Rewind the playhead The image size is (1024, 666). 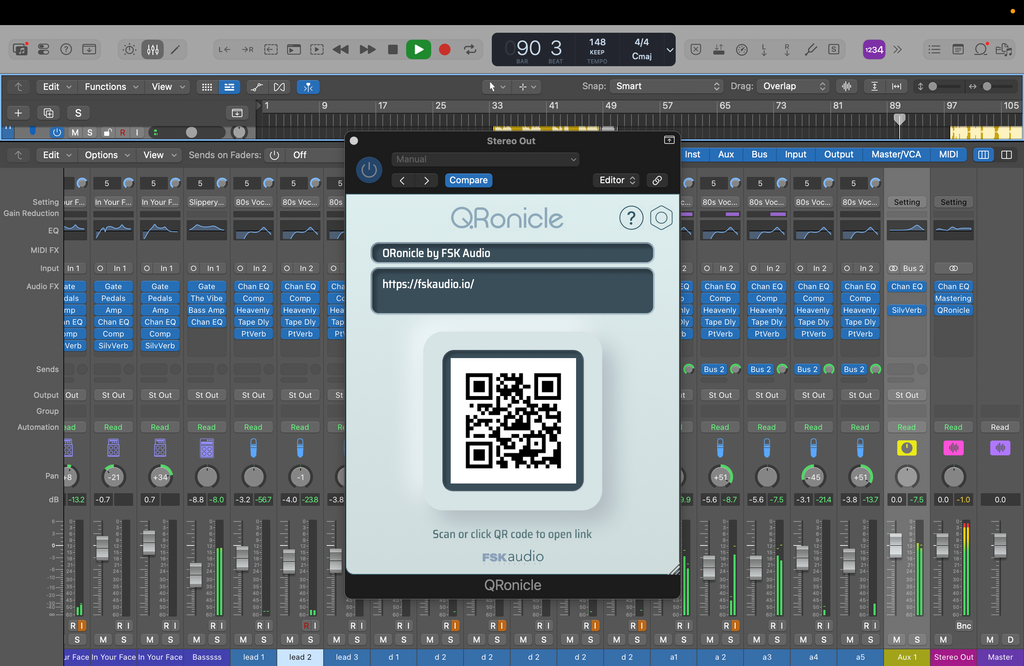[x=340, y=50]
